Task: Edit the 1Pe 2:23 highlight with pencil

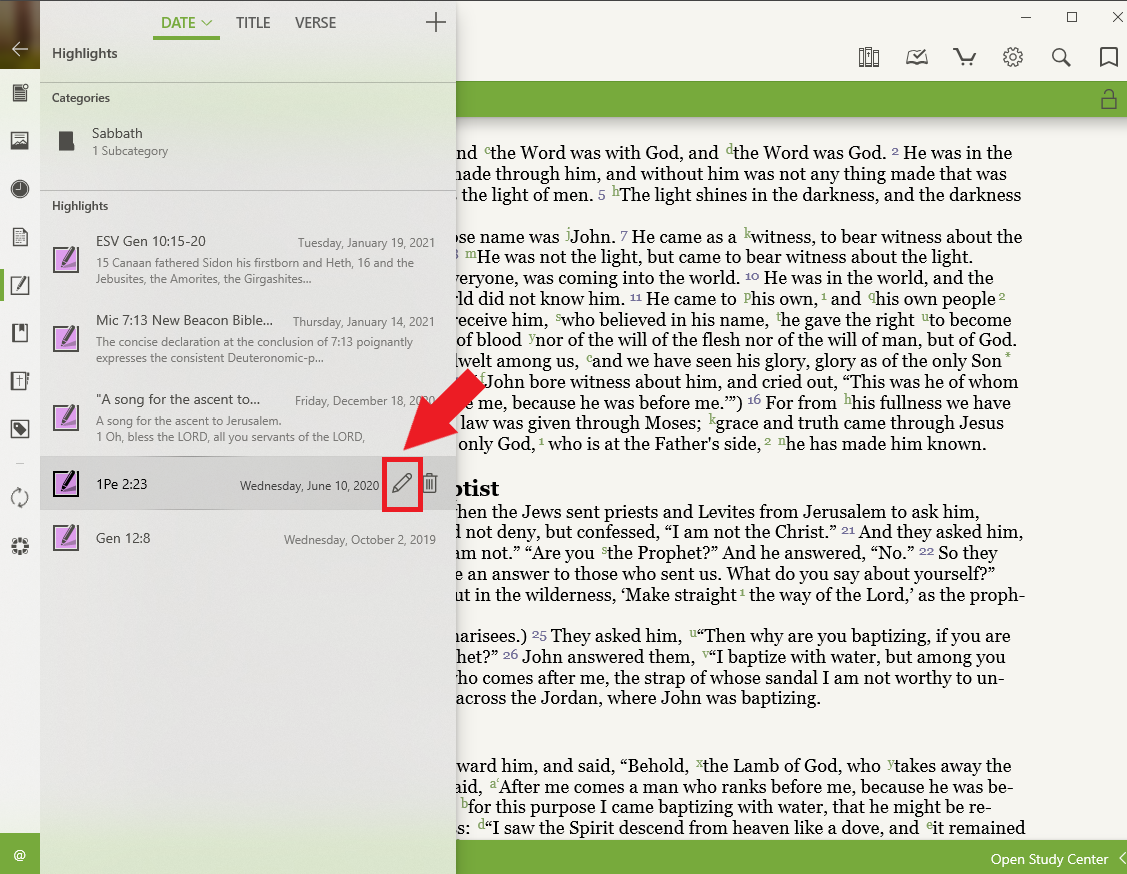Action: [402, 484]
